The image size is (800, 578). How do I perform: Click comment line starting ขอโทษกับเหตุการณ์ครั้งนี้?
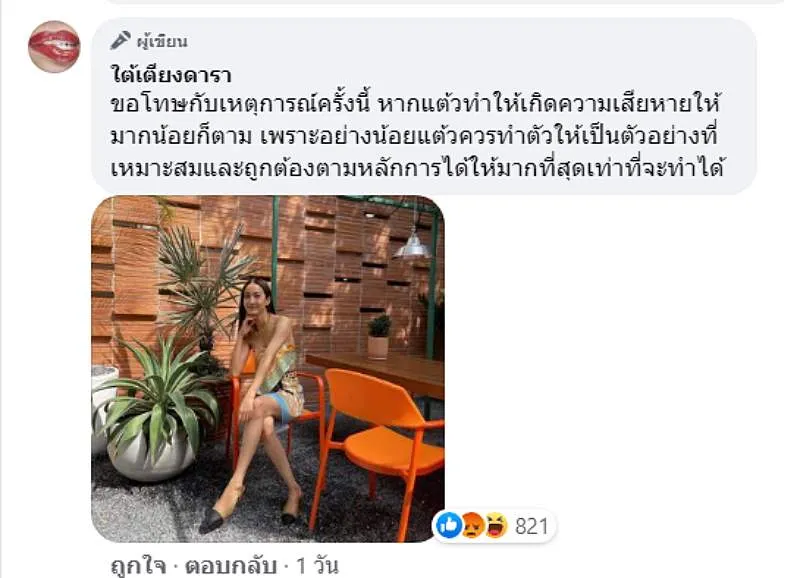[415, 105]
